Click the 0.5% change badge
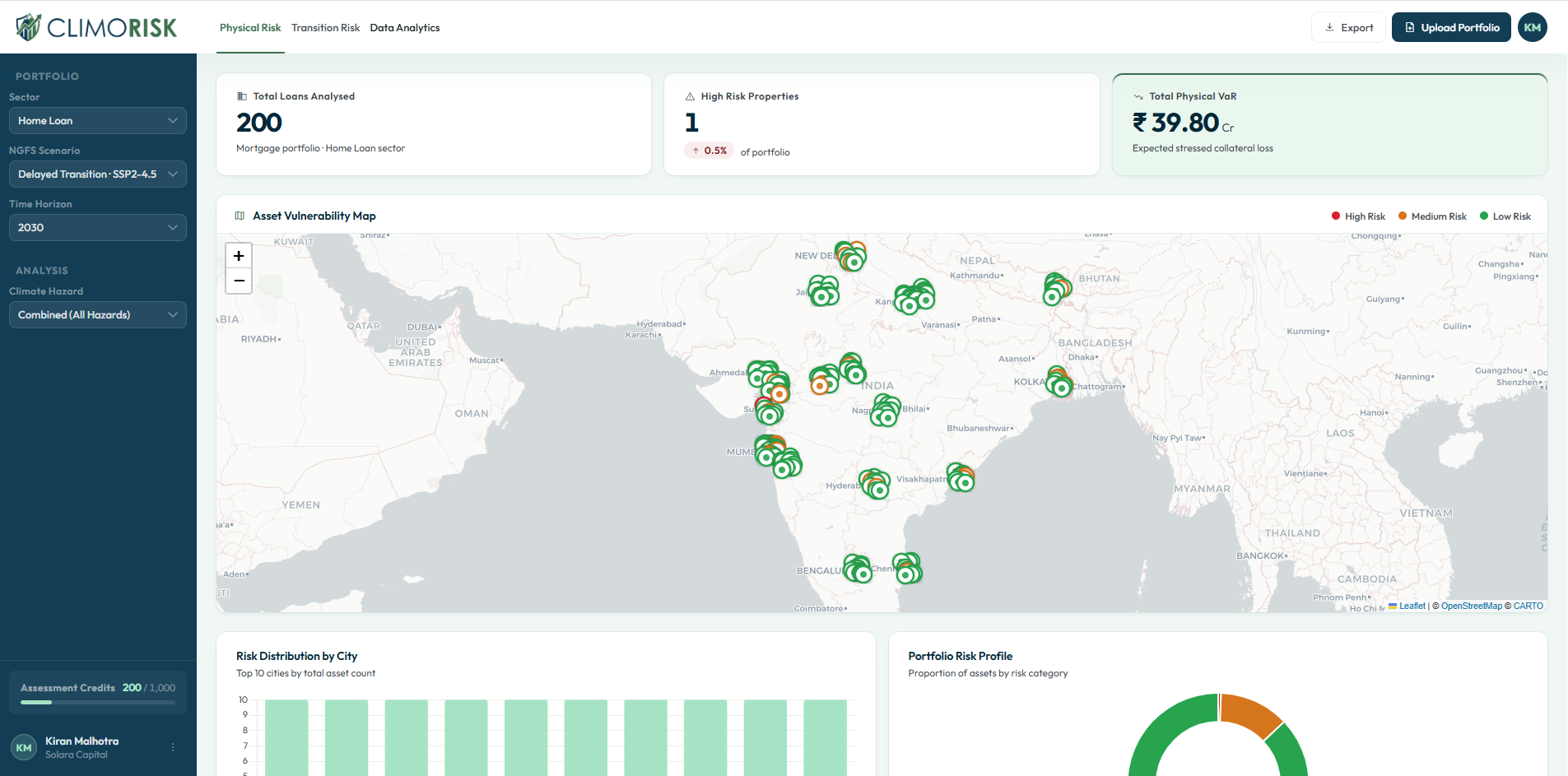This screenshot has height=776, width=1568. click(x=709, y=151)
